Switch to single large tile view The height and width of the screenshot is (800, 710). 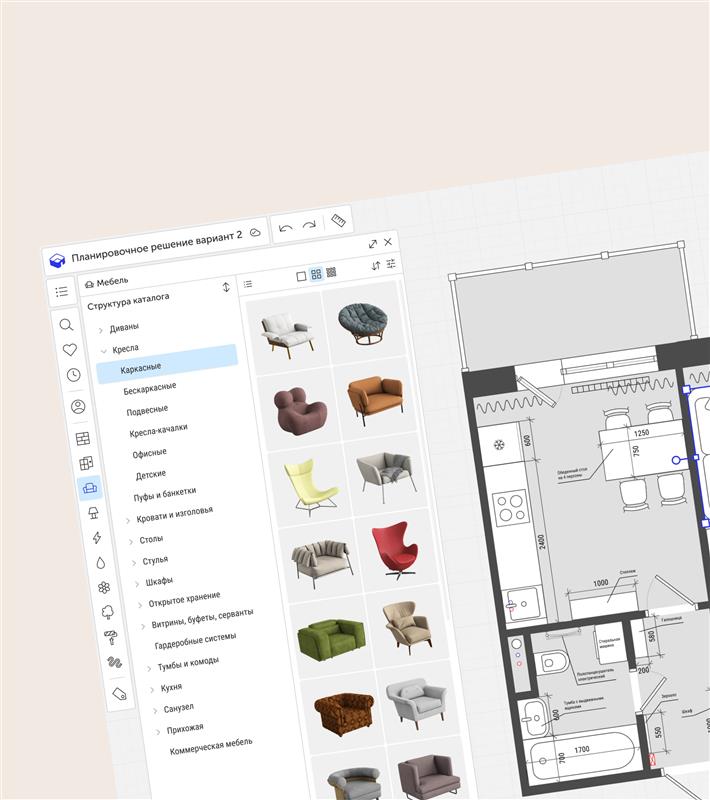point(301,276)
